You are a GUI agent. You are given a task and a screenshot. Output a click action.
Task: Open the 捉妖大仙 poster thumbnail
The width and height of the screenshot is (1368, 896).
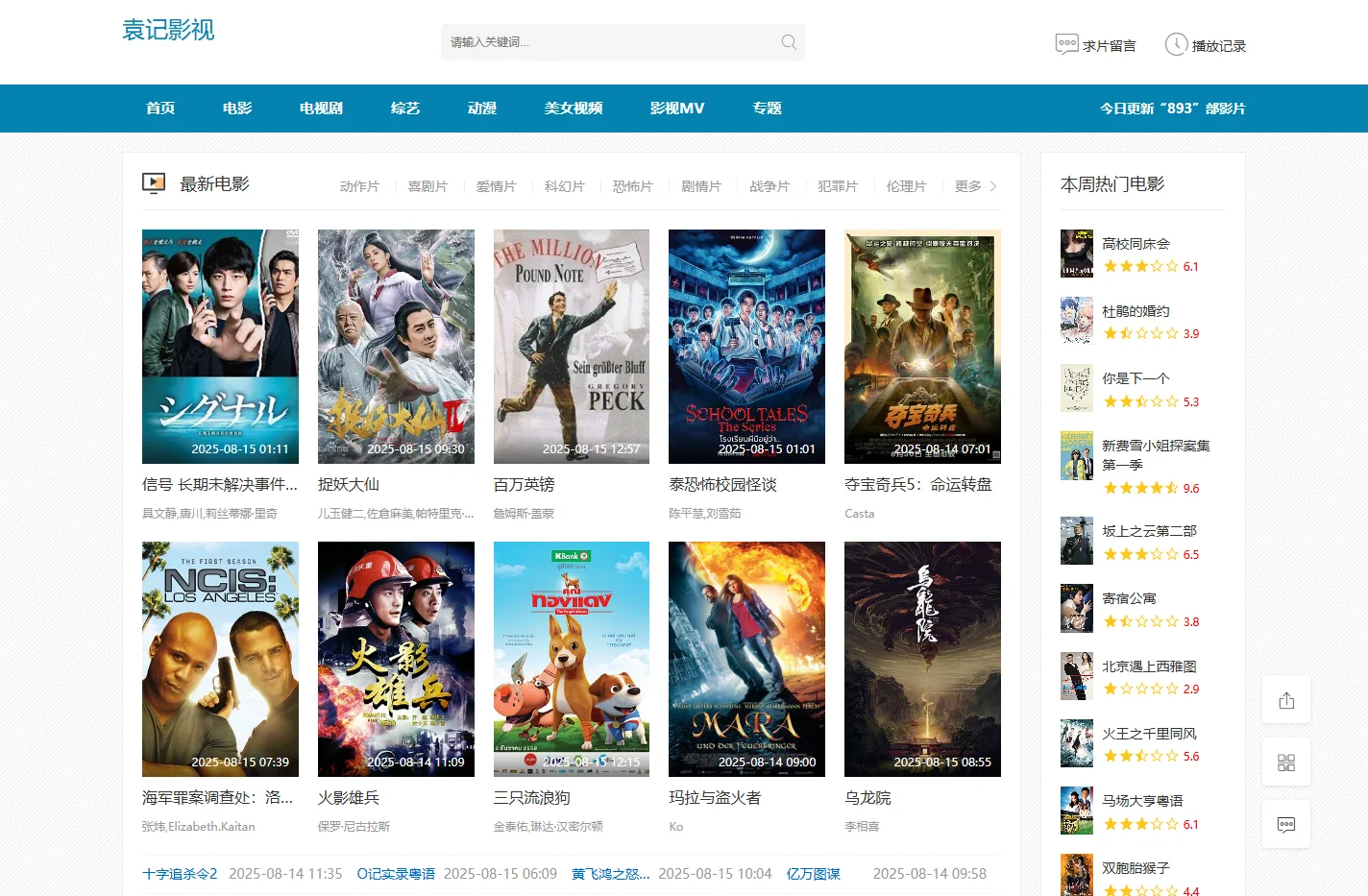click(396, 347)
